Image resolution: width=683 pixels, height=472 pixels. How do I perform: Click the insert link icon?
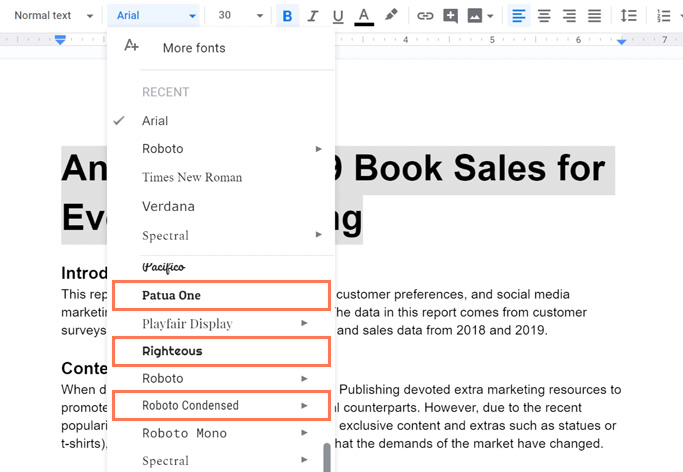425,16
